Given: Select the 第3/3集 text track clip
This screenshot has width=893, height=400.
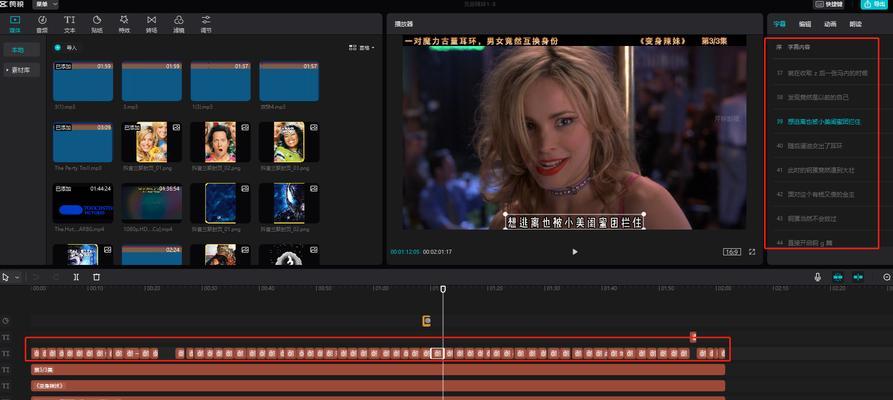Looking at the screenshot, I should click(x=378, y=370).
